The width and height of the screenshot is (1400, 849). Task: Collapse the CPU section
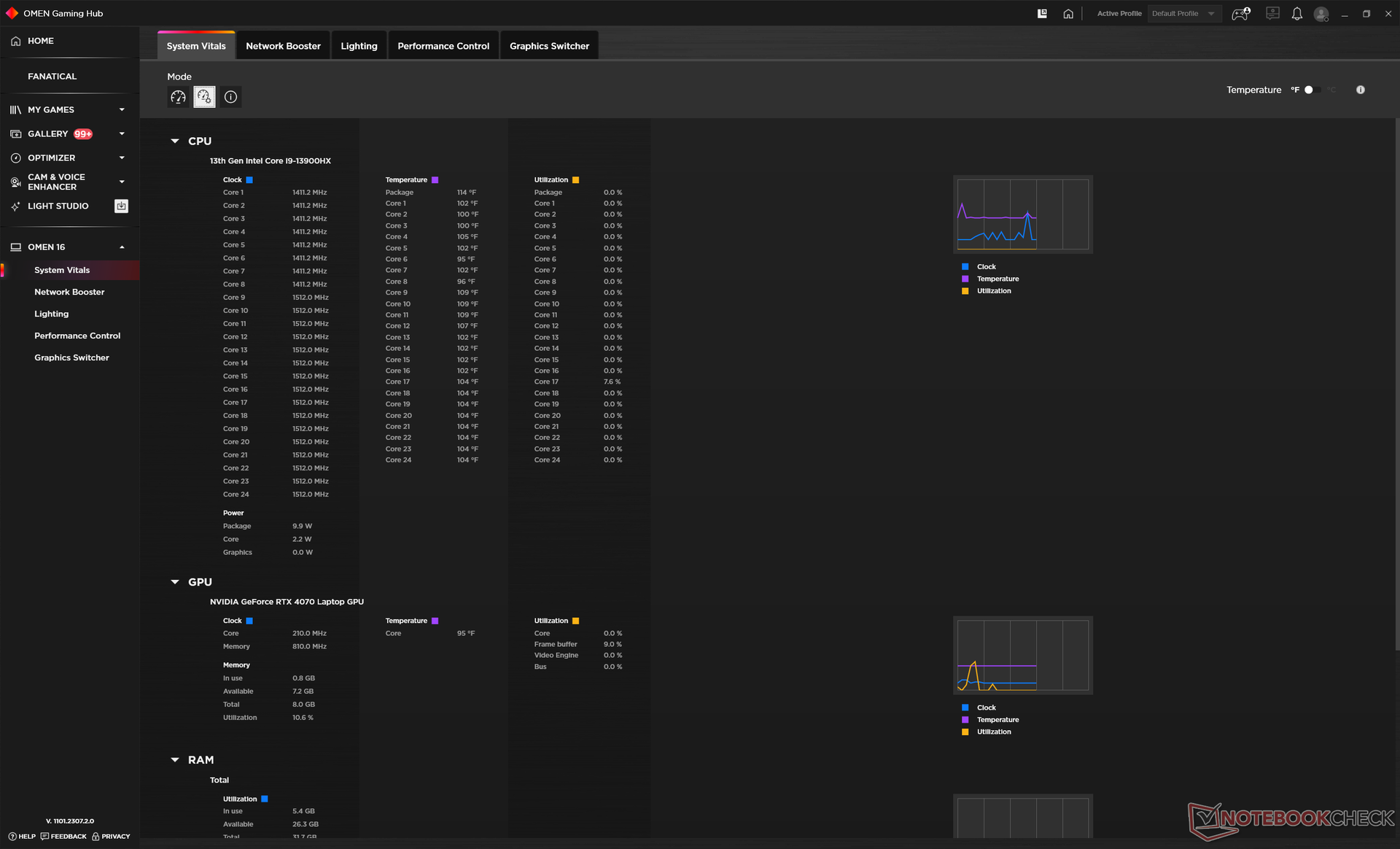(x=175, y=141)
